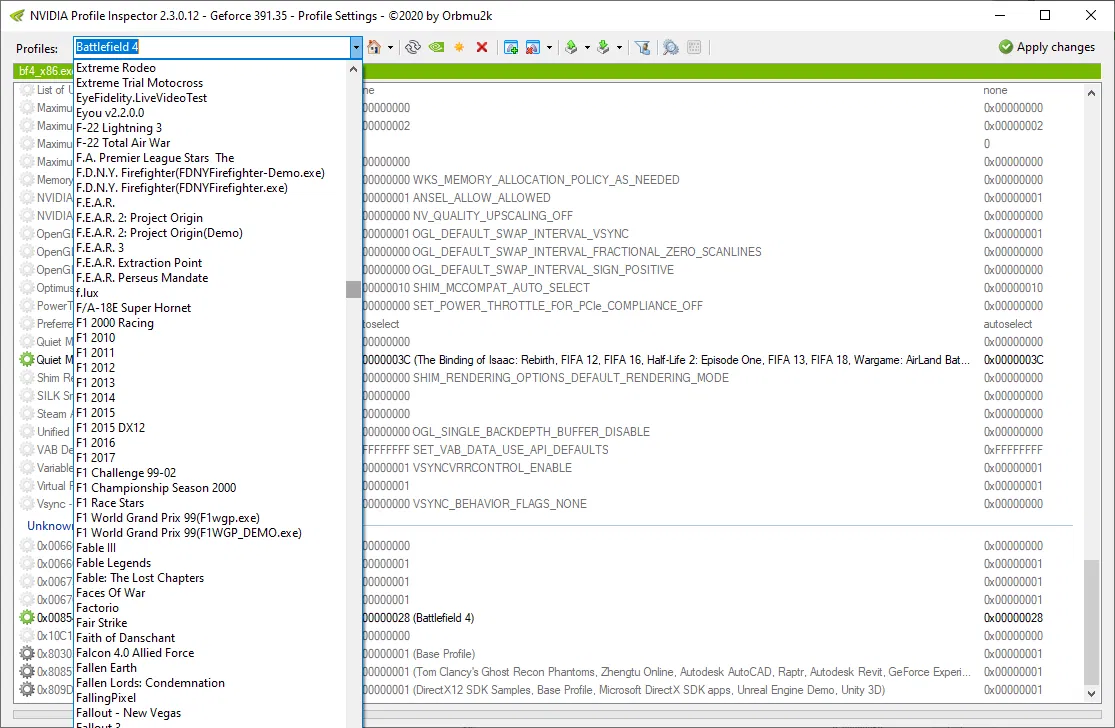Screen dimensions: 1115x728
Task: Click the WKS_MEMORY_ALLOCATION_POLICY_AS_NEEDED value
Action: coord(546,180)
